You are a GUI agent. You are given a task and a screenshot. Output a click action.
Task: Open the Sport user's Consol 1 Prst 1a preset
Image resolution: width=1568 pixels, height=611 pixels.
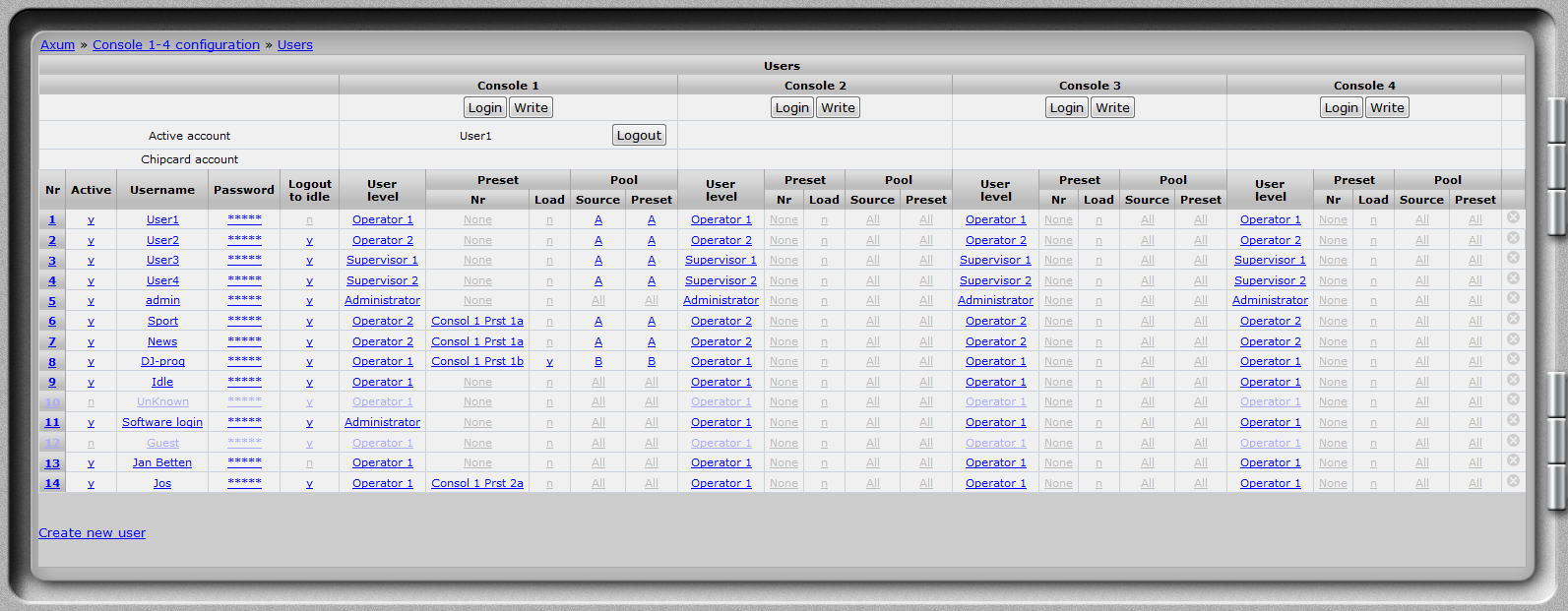pos(477,322)
